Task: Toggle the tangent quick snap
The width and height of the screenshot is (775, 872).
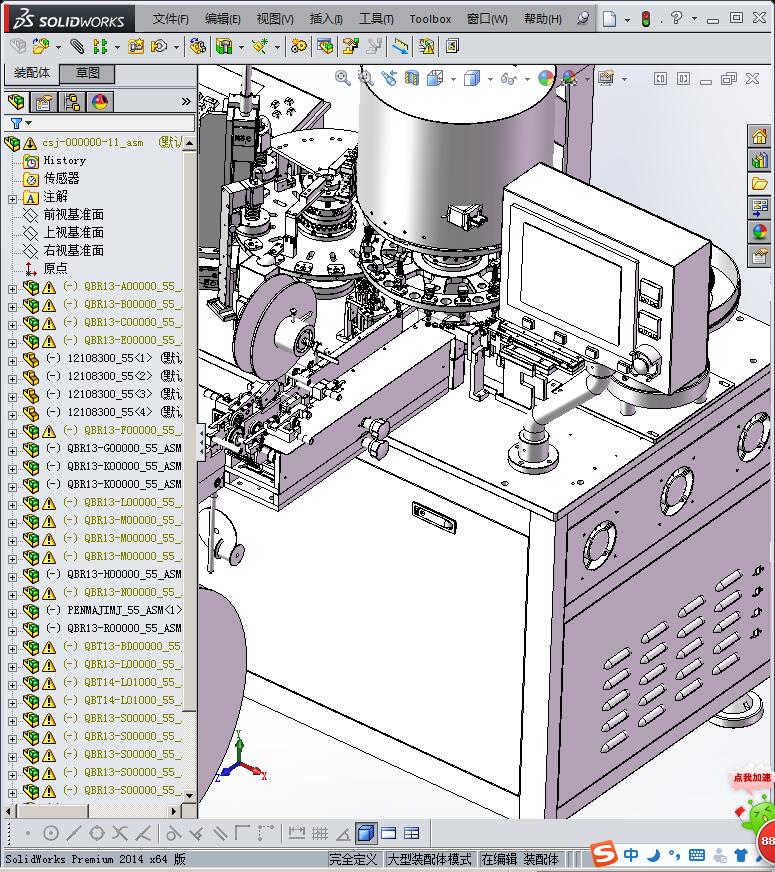Action: coord(173,833)
